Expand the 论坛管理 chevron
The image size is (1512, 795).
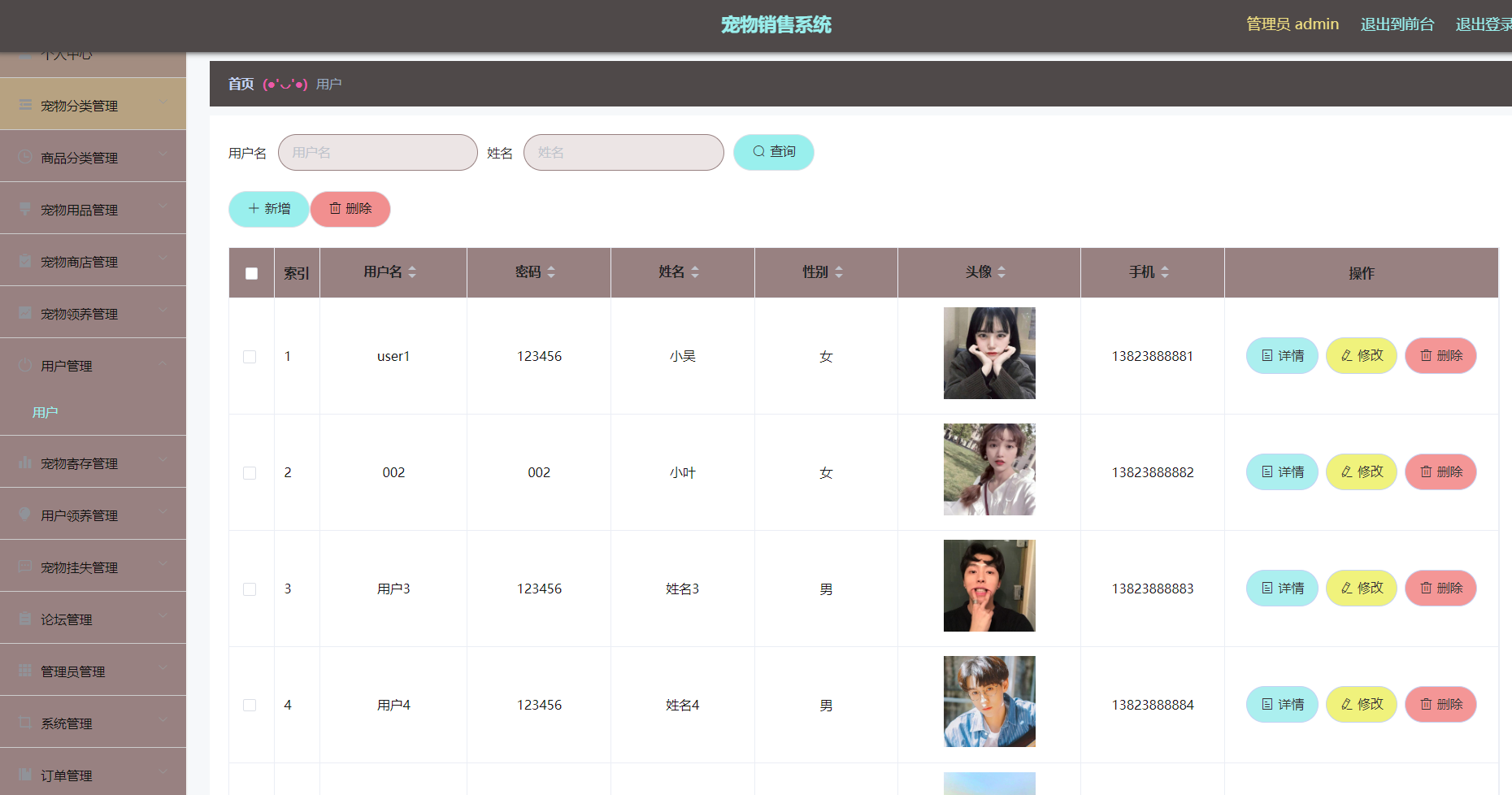point(163,615)
